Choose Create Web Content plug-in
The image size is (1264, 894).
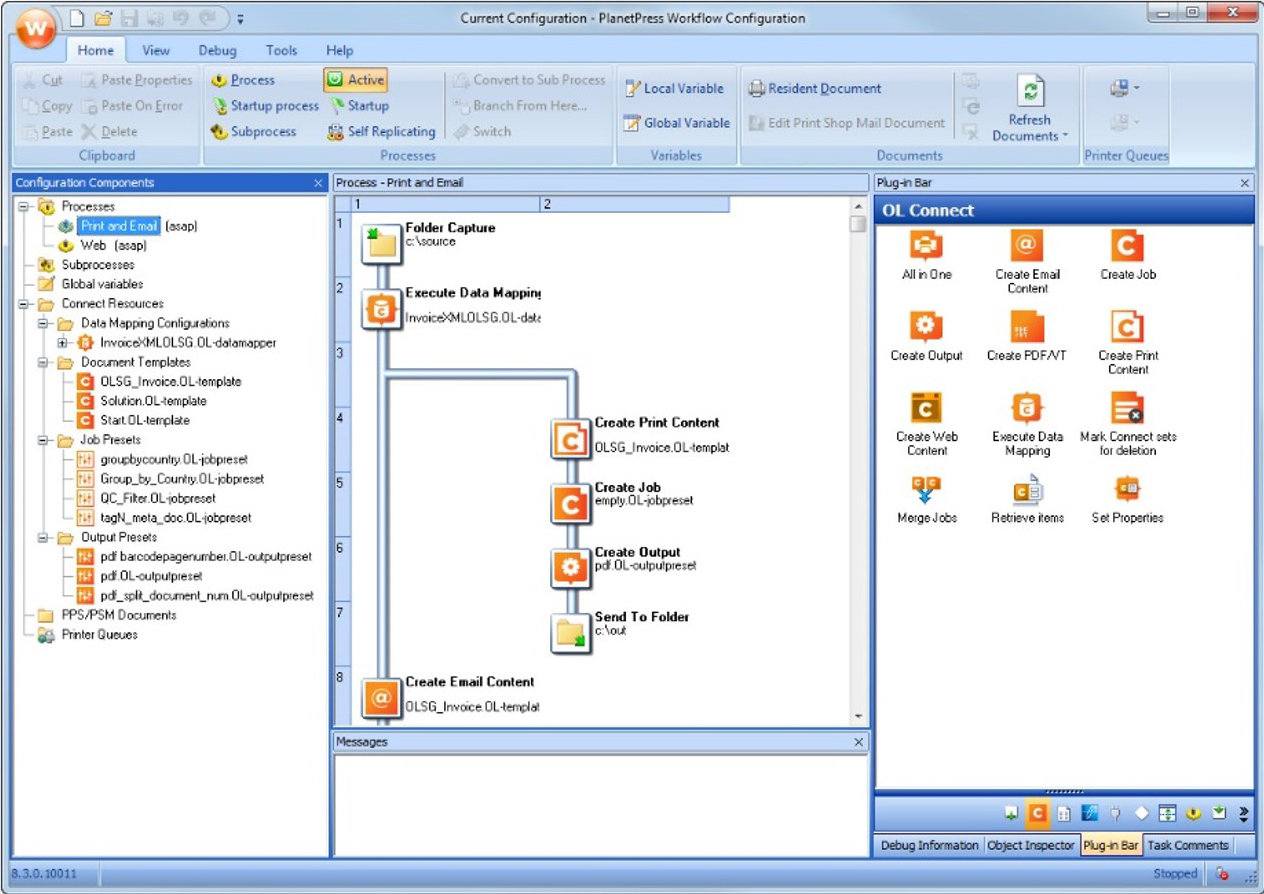point(927,424)
